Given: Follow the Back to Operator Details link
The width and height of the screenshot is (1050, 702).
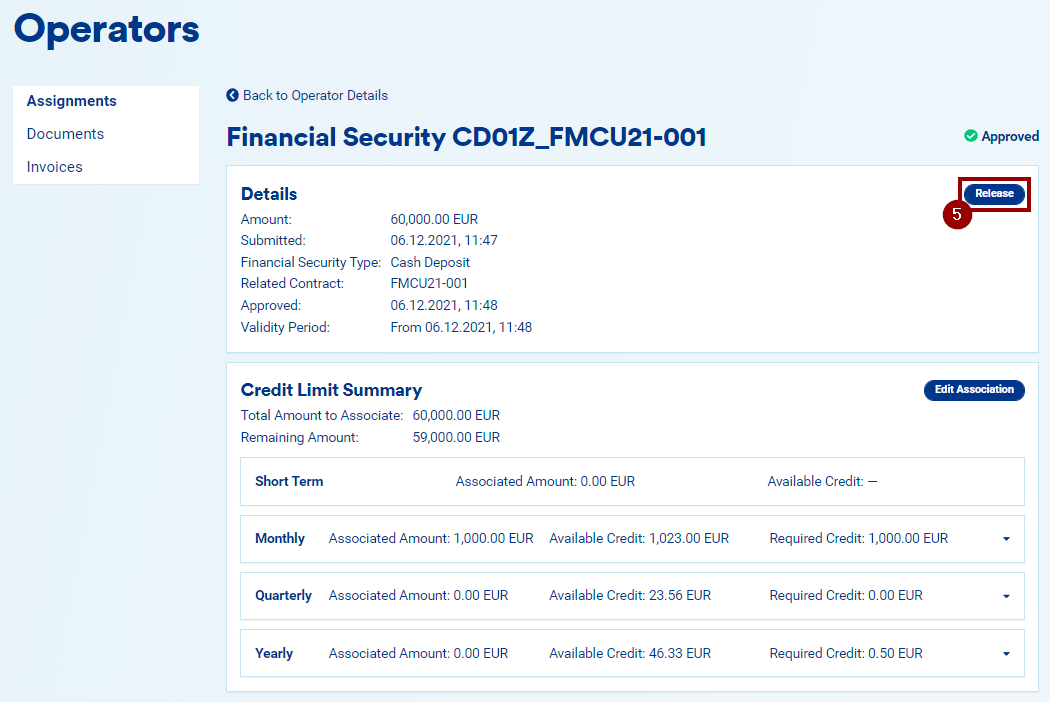Looking at the screenshot, I should click(x=315, y=95).
